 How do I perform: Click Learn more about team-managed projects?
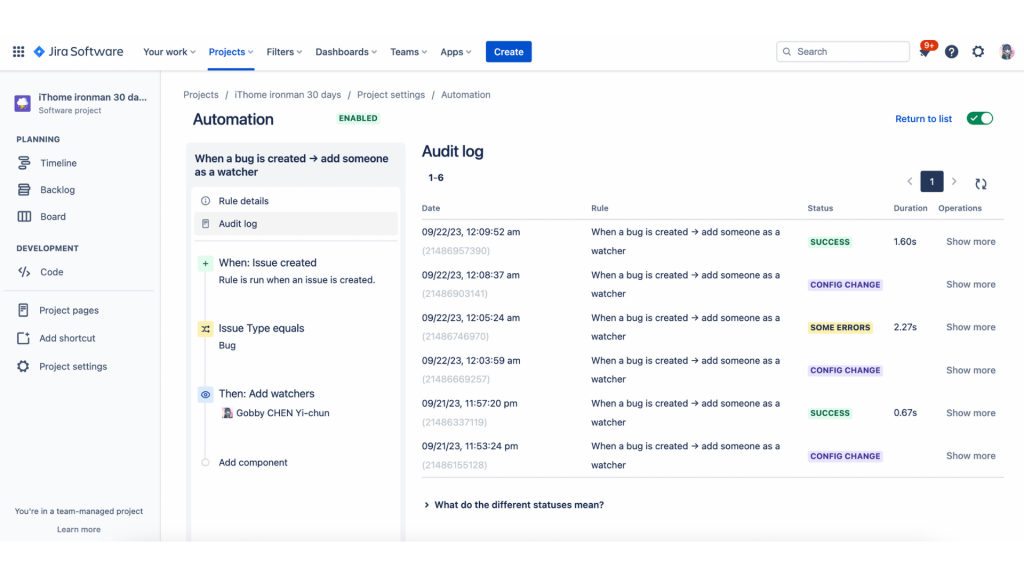point(78,530)
